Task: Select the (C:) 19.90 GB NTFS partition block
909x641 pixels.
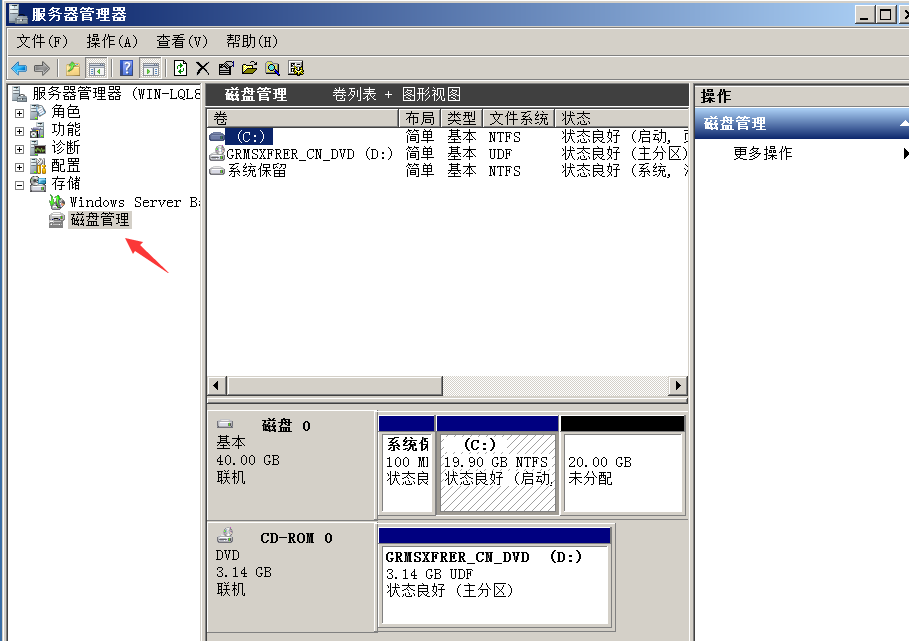Action: 497,465
